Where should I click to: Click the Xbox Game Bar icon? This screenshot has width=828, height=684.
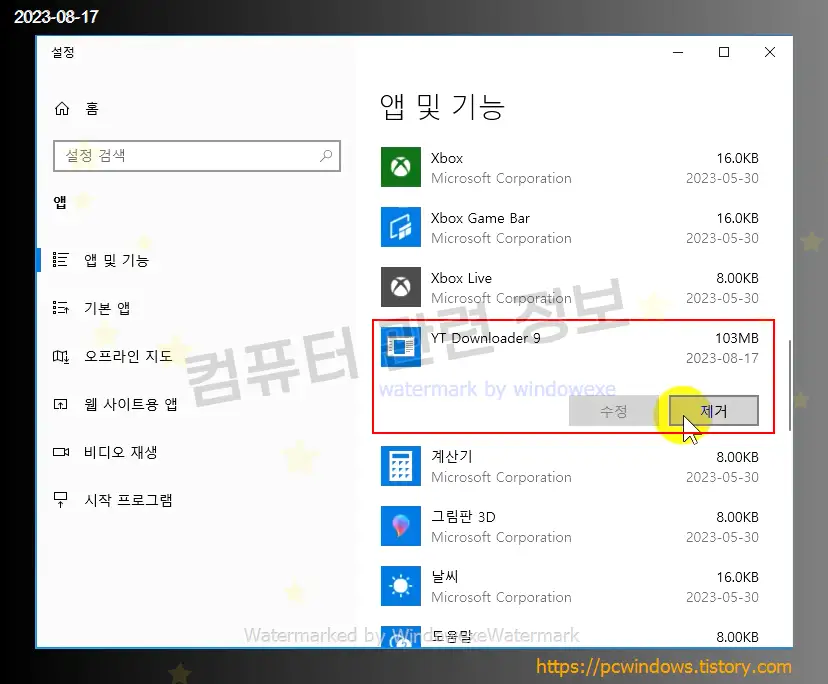tap(401, 227)
